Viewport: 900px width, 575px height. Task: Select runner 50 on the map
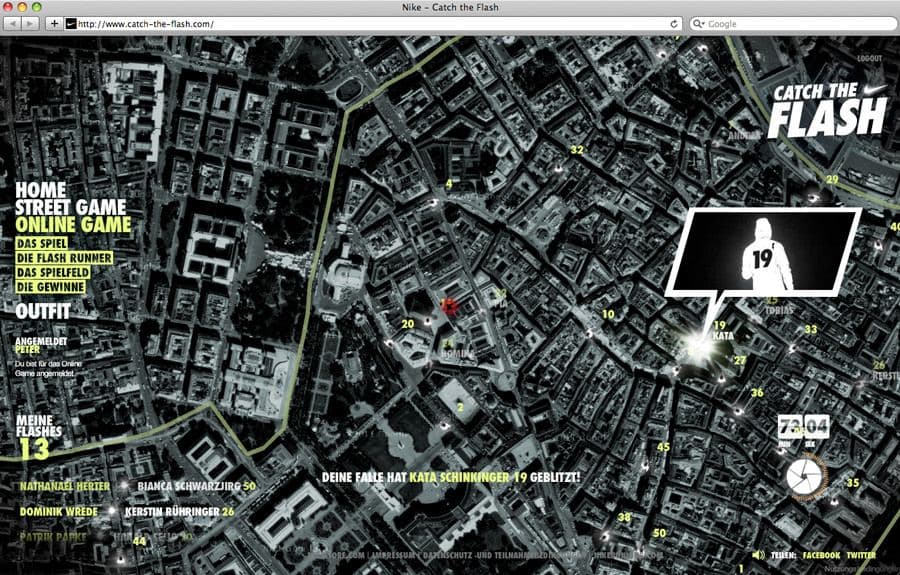point(659,533)
